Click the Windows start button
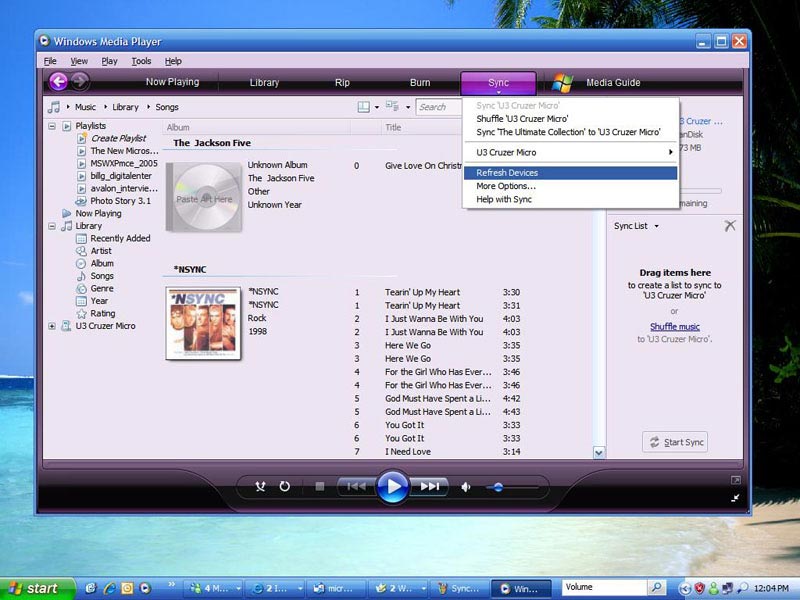 point(36,588)
